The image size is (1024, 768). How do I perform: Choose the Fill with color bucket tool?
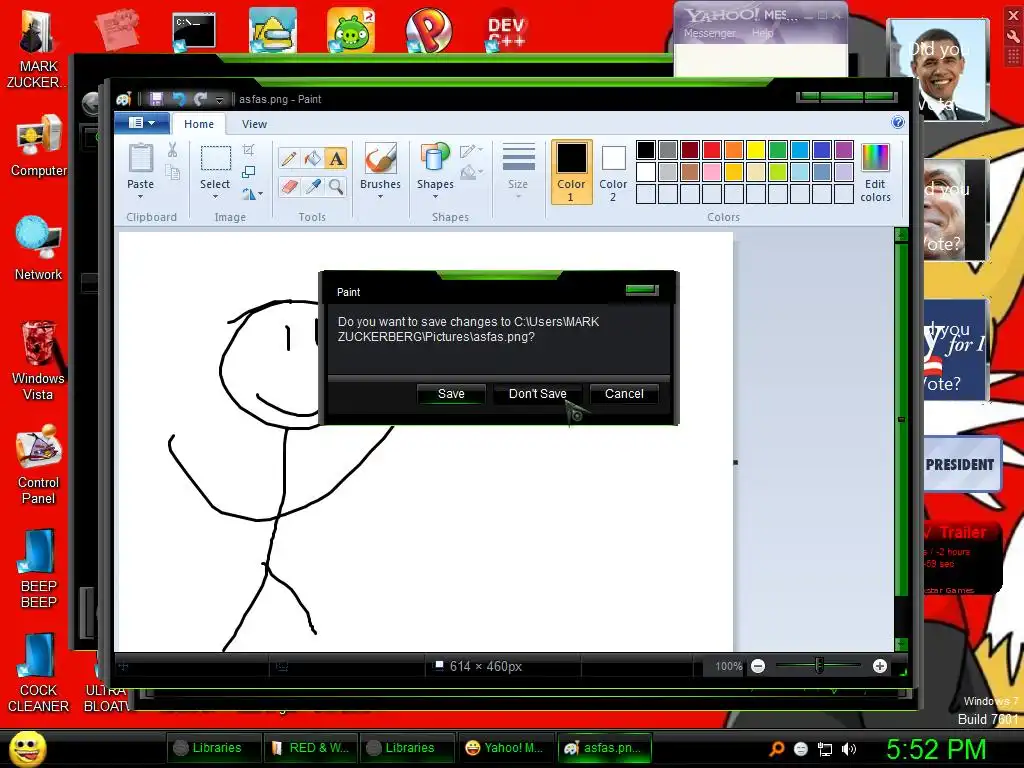click(x=313, y=159)
